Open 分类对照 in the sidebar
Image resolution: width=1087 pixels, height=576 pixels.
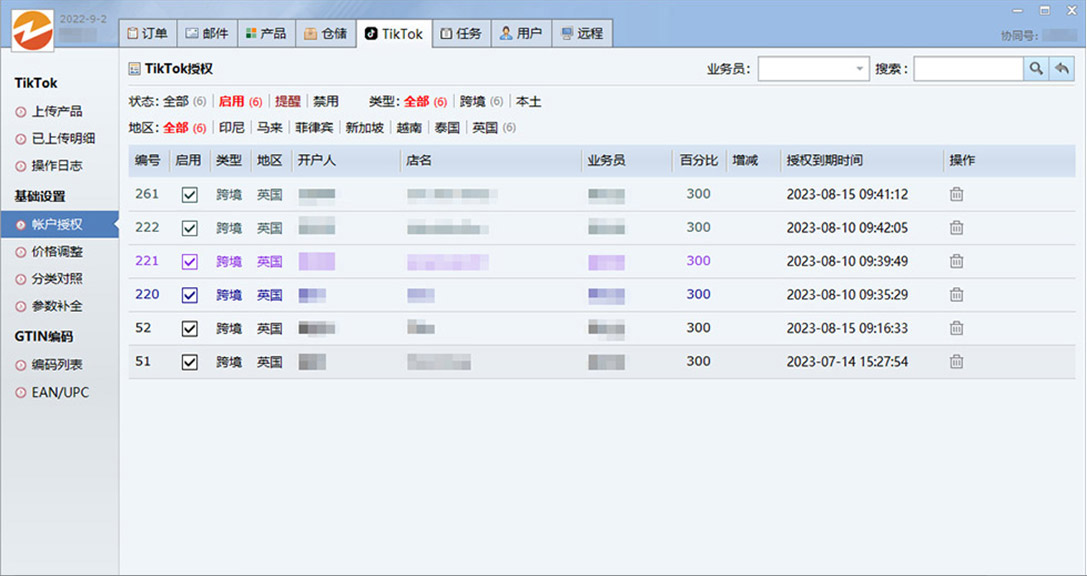pos(57,279)
